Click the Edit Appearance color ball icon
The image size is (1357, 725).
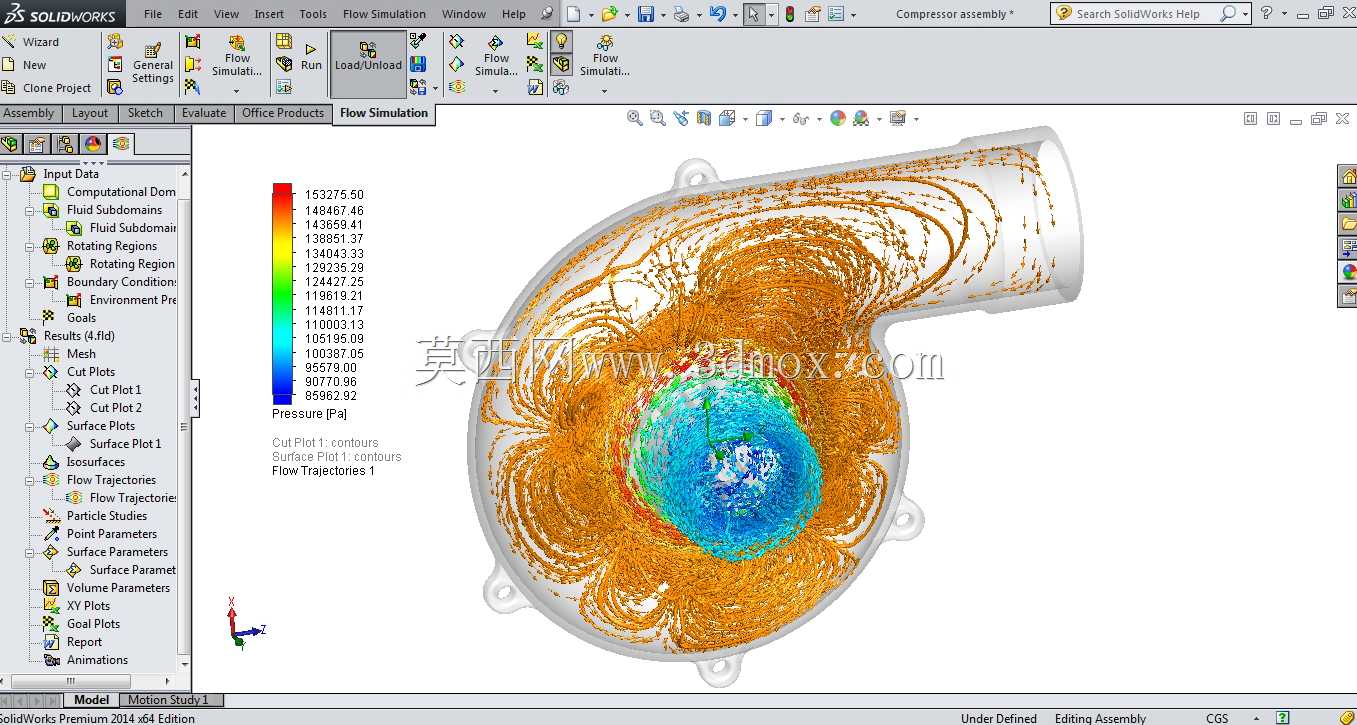pyautogui.click(x=838, y=118)
